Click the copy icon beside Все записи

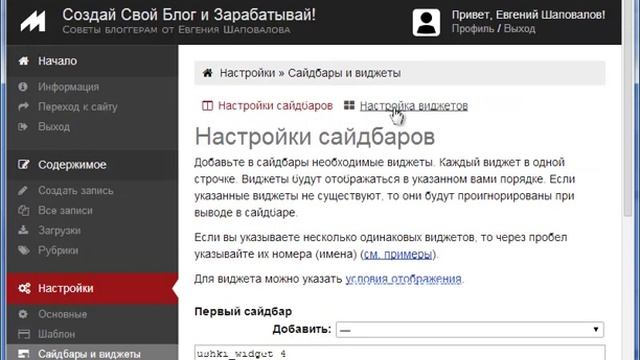[23, 210]
